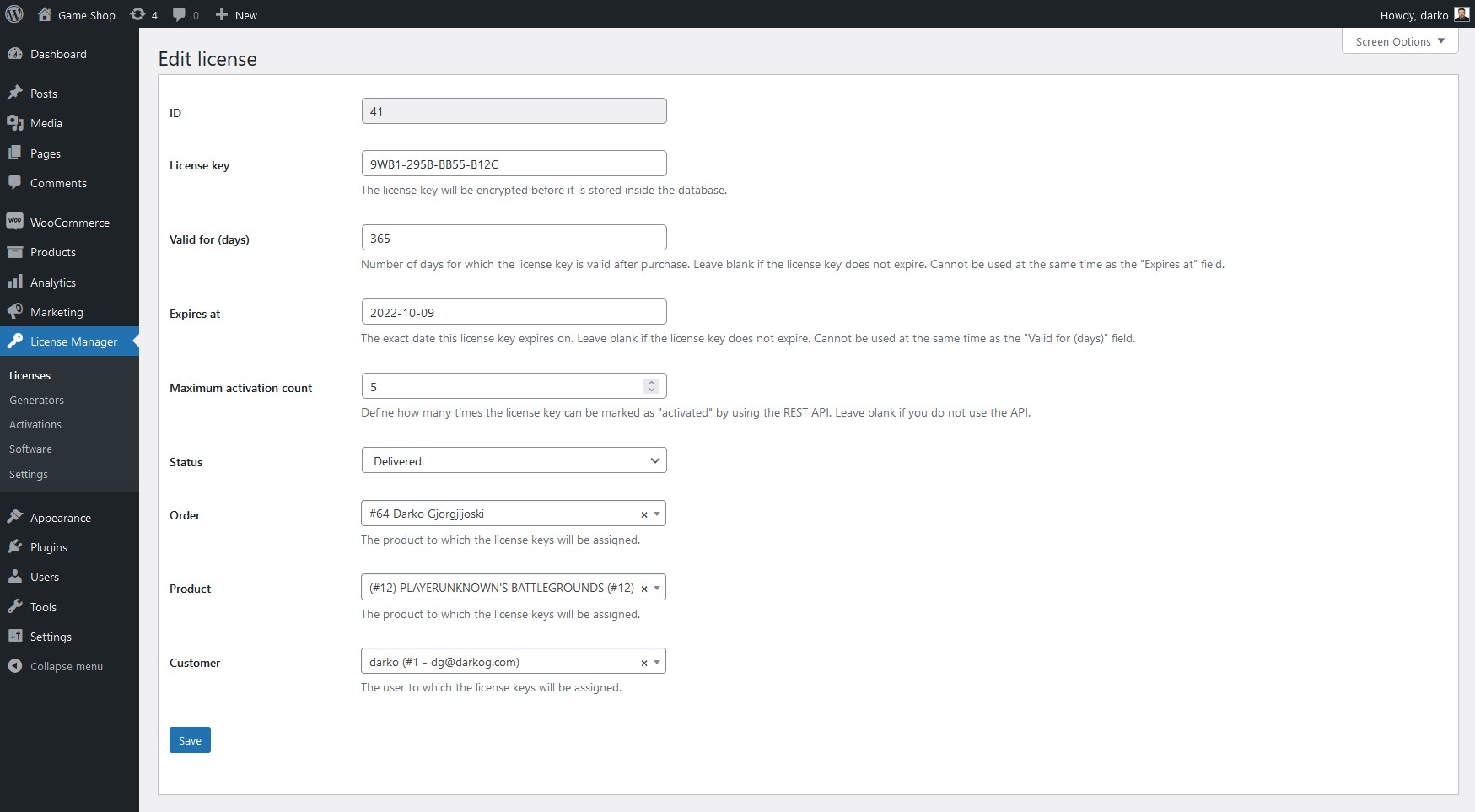Open the Product selection dropdown arrow

[657, 588]
